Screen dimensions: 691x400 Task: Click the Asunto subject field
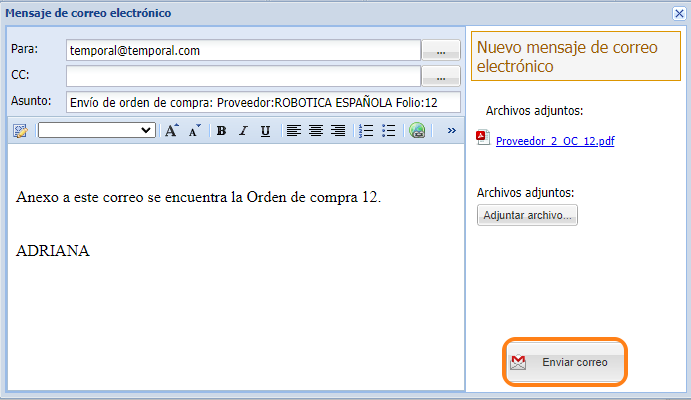click(263, 102)
